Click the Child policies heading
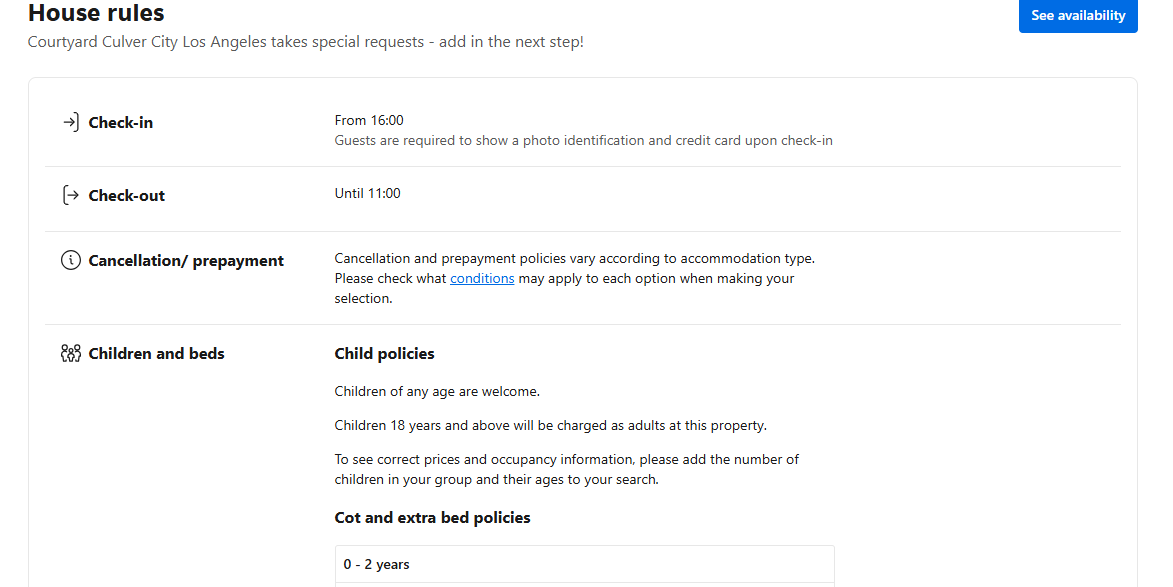 point(385,354)
